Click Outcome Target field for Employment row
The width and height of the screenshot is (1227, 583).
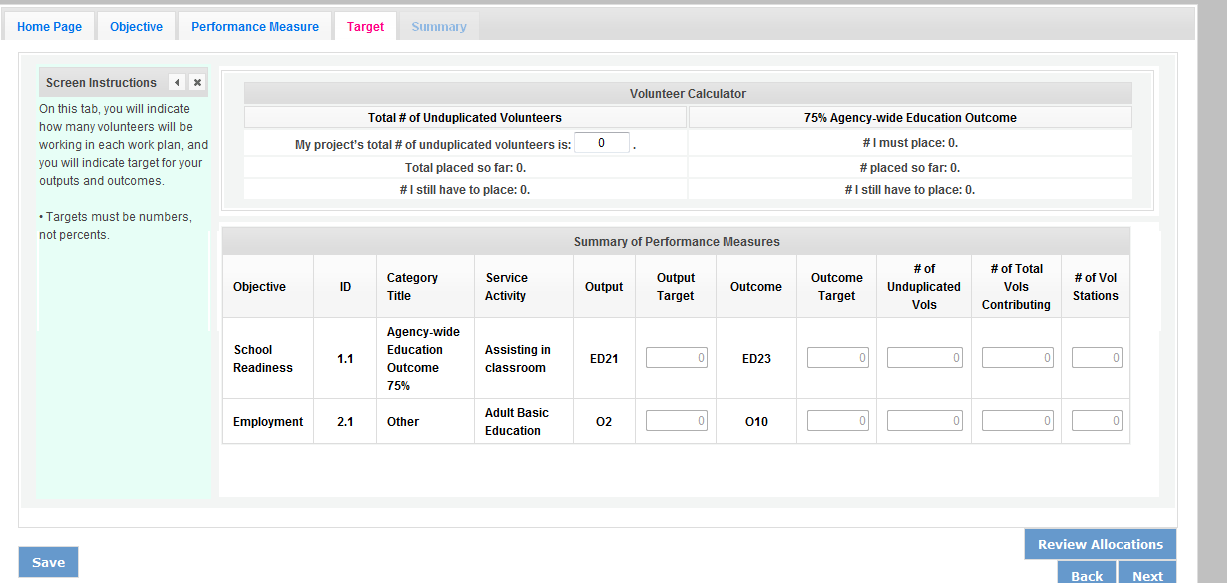(x=837, y=421)
